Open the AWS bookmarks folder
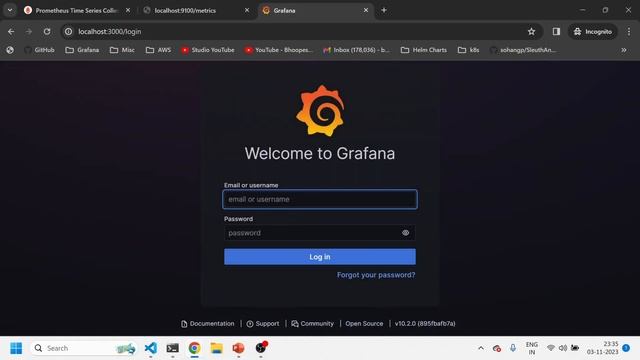640x360 pixels. pos(158,50)
